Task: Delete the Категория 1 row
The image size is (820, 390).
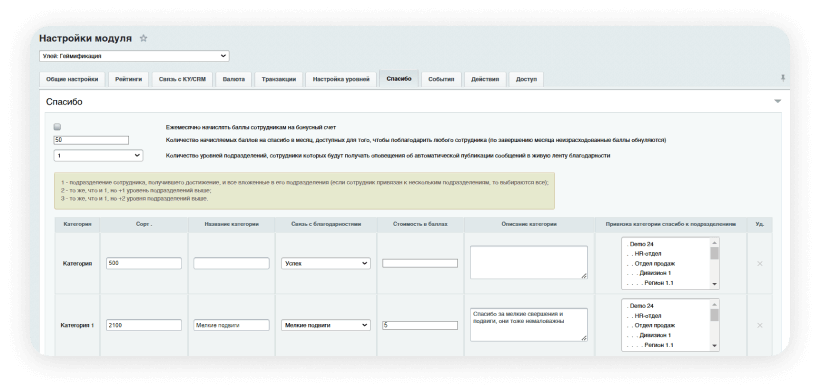Action: click(x=760, y=325)
